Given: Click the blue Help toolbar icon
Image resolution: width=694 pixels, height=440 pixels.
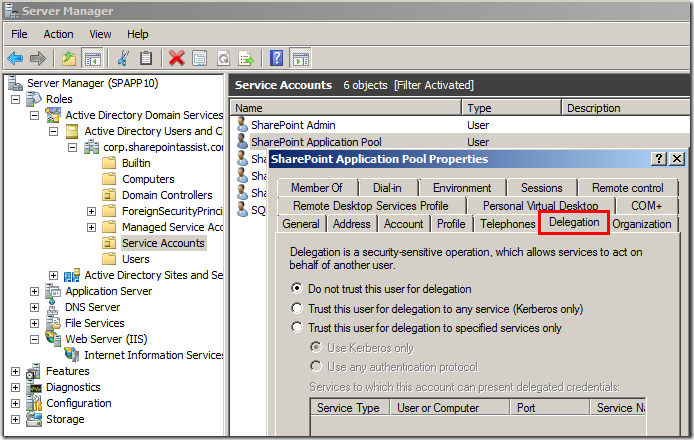Looking at the screenshot, I should tap(276, 58).
